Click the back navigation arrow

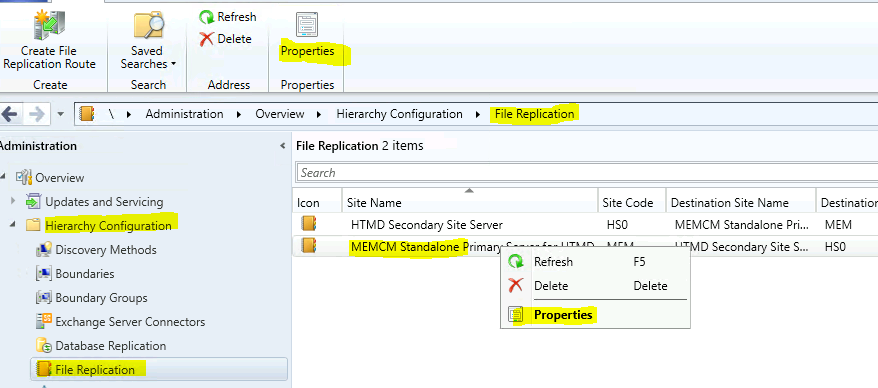click(9, 115)
